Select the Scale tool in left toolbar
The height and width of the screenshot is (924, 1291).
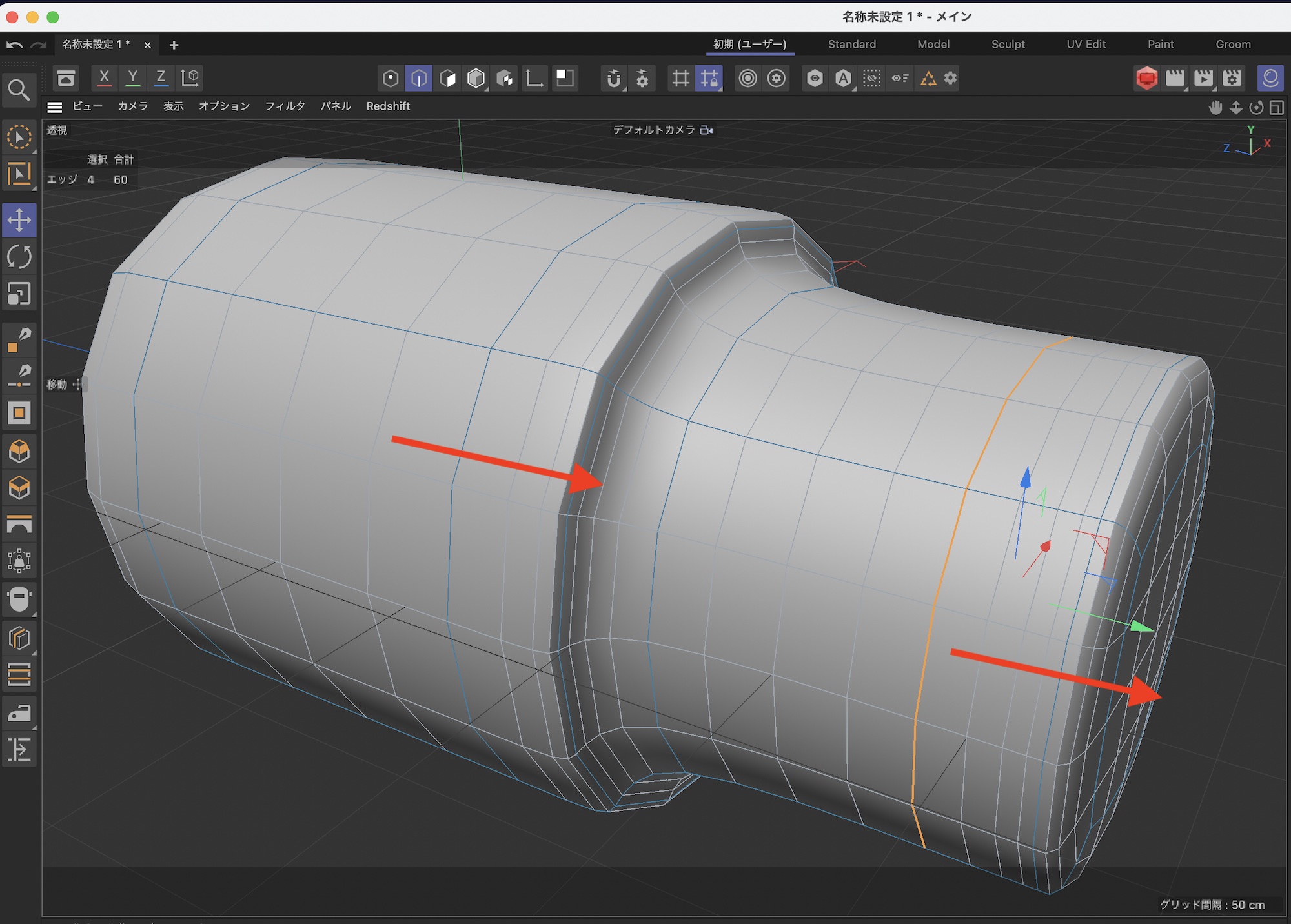point(19,294)
